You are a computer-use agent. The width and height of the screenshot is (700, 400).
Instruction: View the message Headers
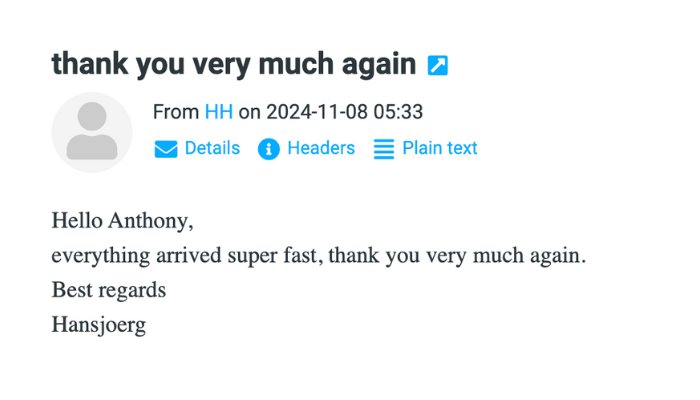coord(321,148)
